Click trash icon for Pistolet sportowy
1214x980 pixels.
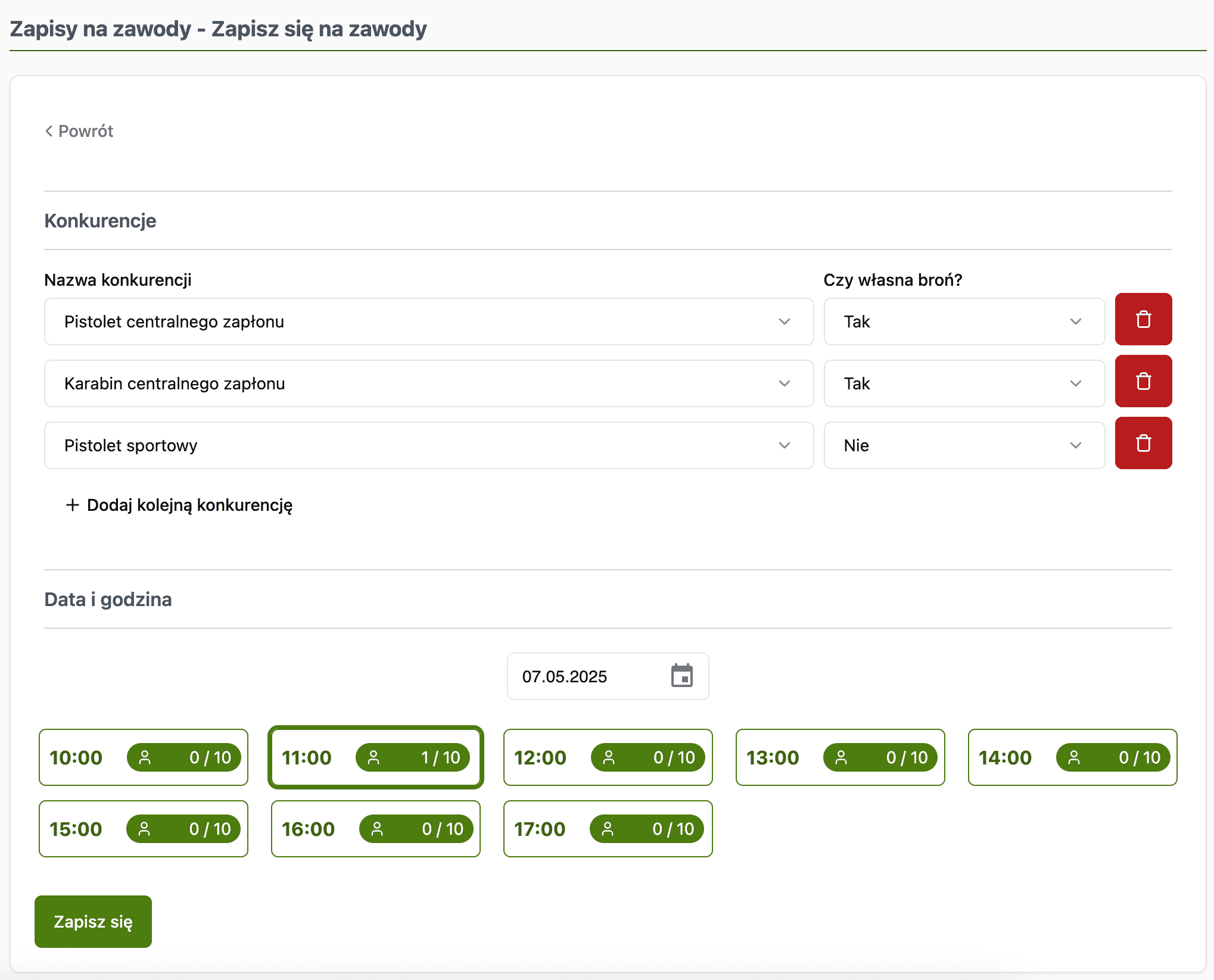coord(1143,444)
